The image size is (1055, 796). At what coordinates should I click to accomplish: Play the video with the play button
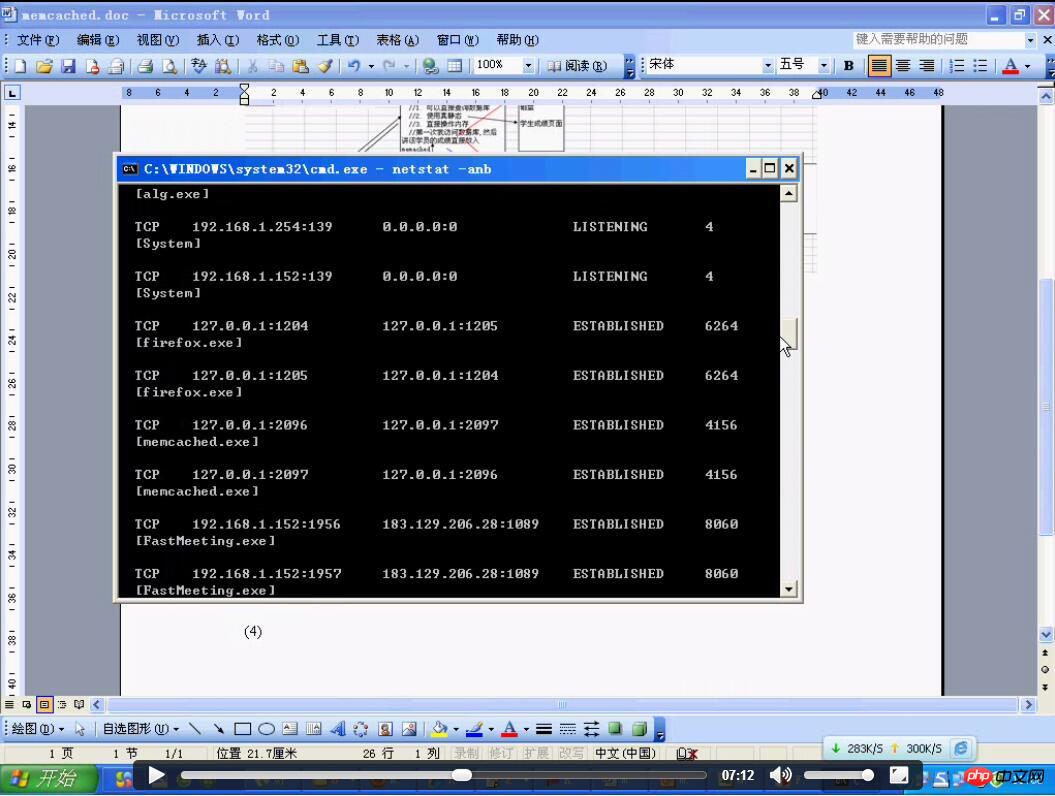coord(156,775)
